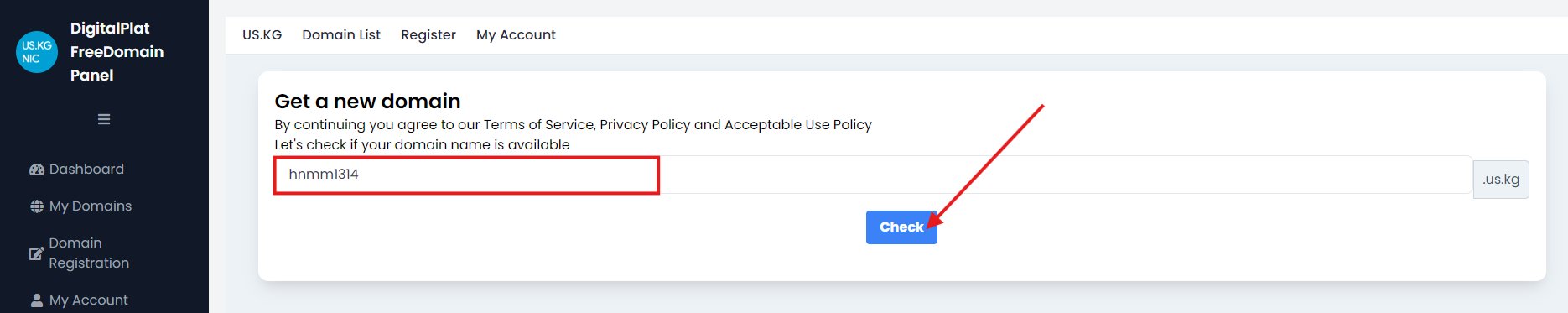
Task: Open Domain Registration from the sidebar
Action: coord(89,253)
